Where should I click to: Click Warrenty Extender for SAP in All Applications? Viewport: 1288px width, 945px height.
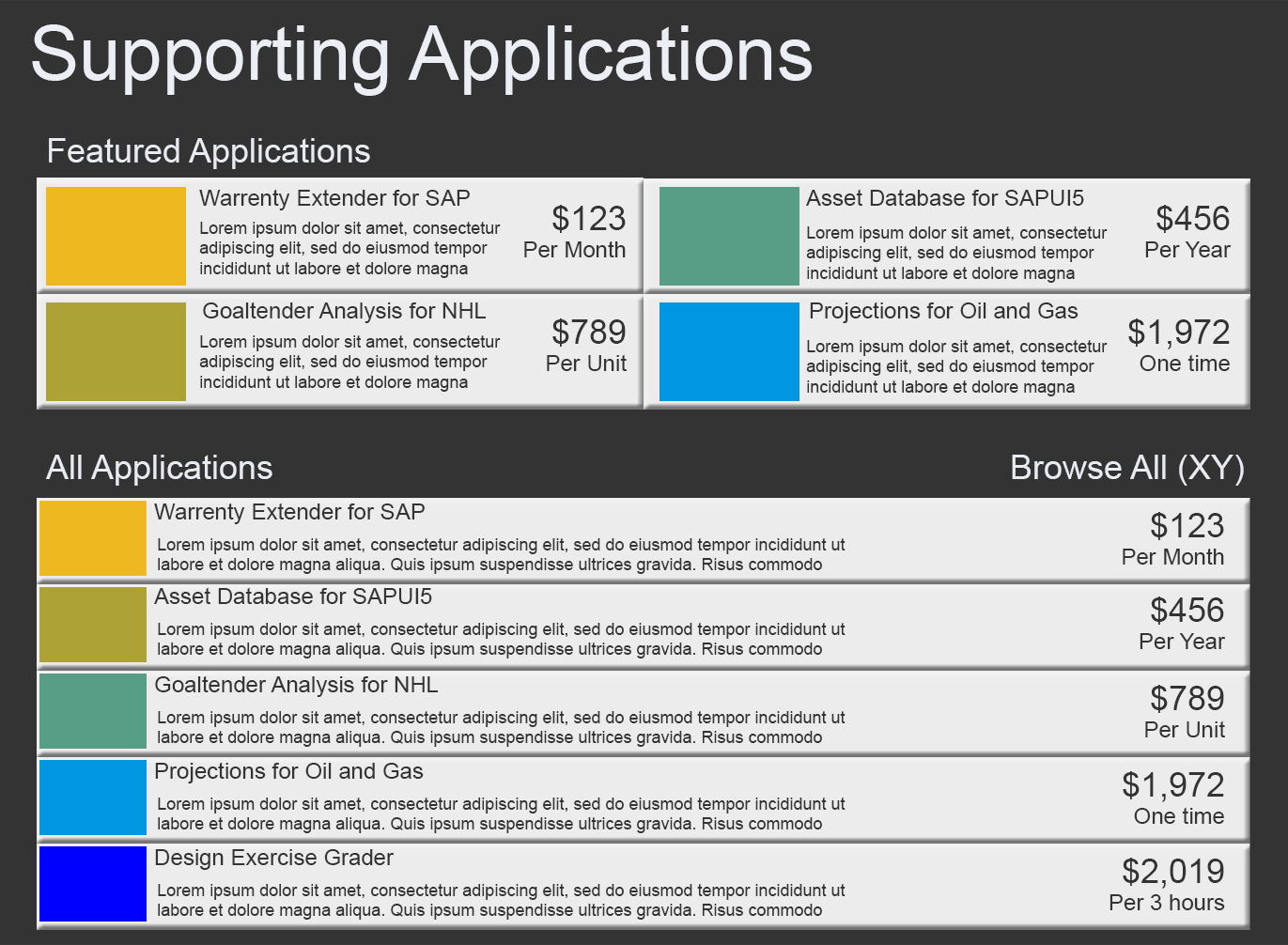(289, 512)
